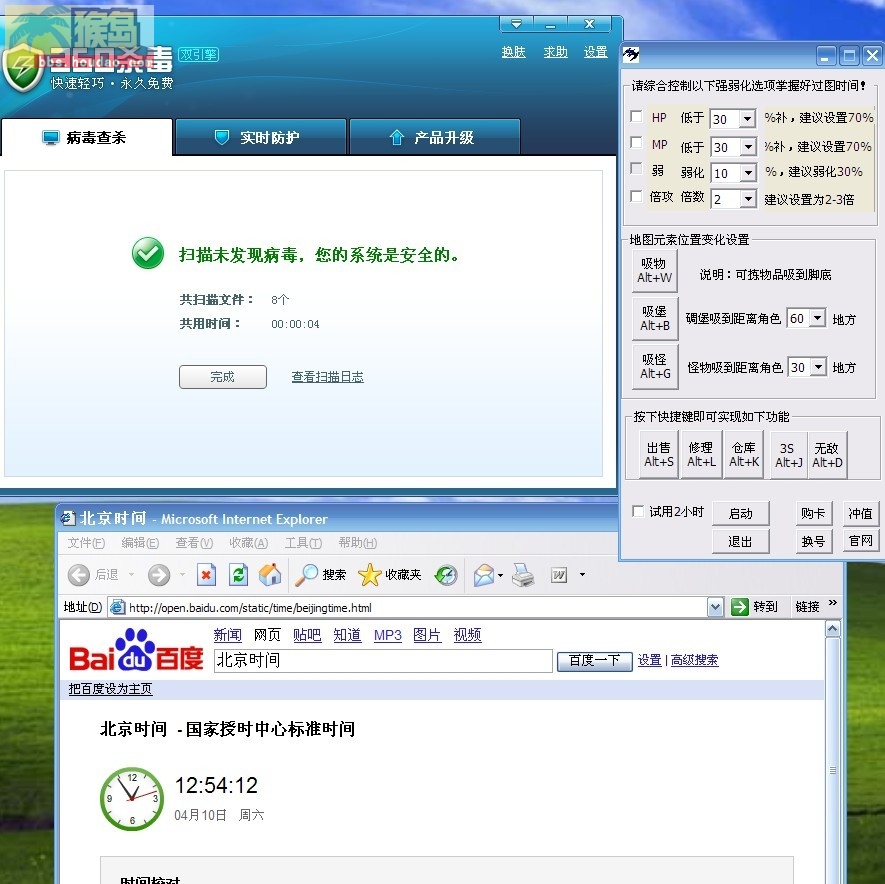Click the IE Back arrow icon

click(x=78, y=575)
